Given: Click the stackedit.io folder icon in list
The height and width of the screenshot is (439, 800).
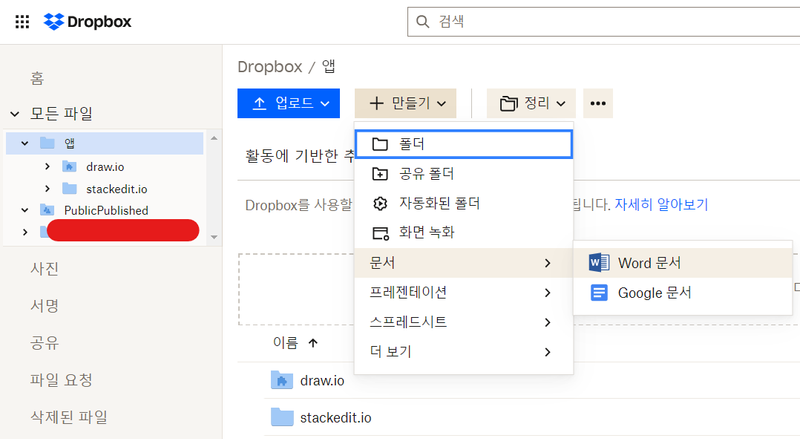Looking at the screenshot, I should 282,417.
